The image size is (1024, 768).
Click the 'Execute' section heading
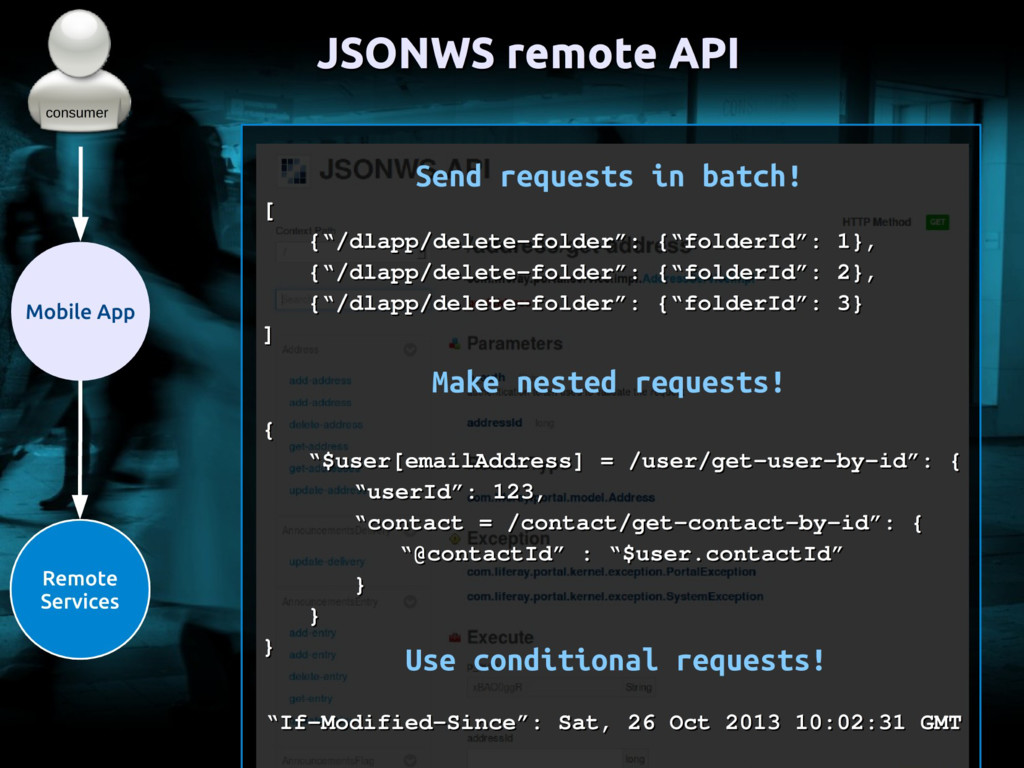pyautogui.click(x=500, y=637)
